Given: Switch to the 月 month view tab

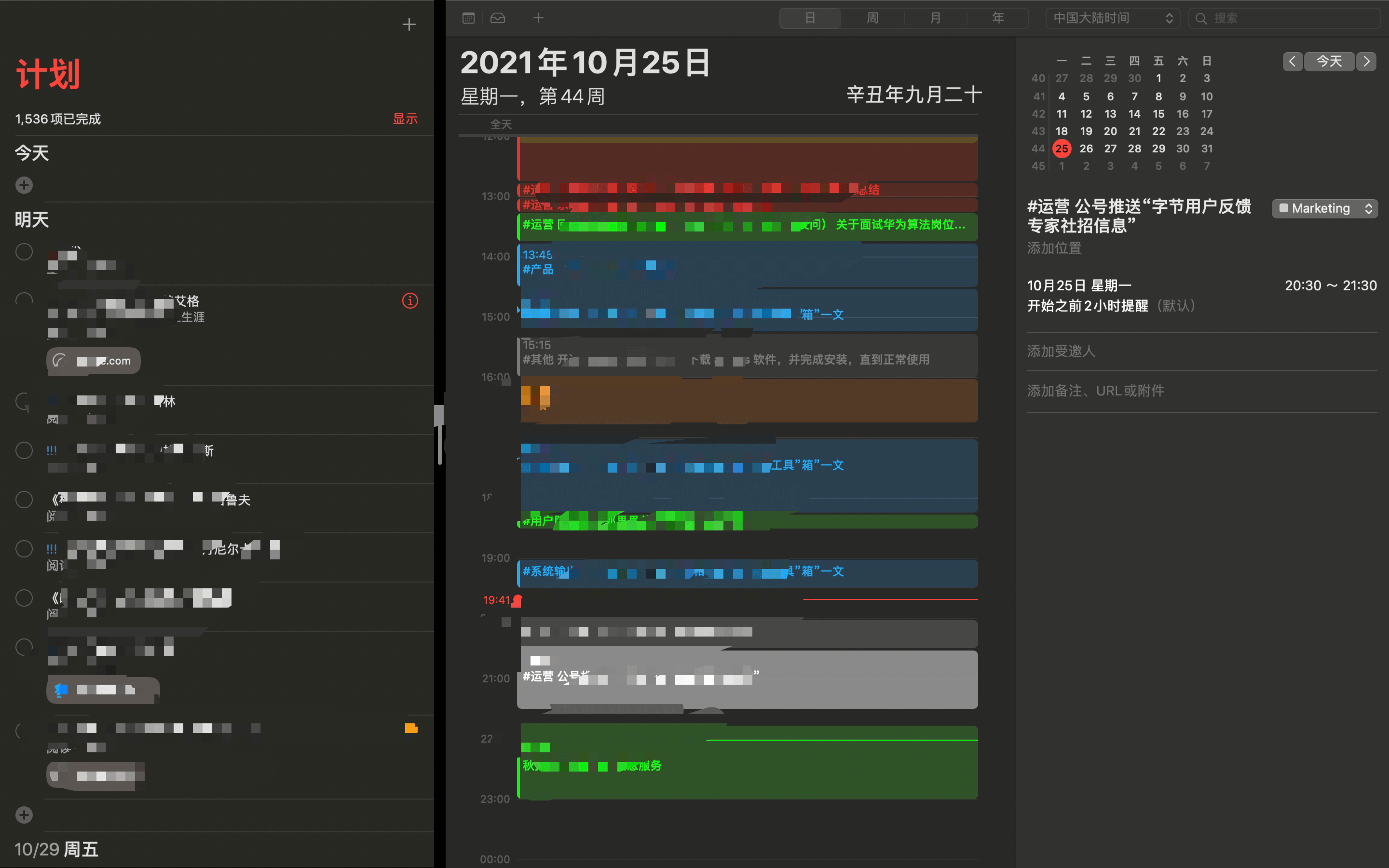Looking at the screenshot, I should pos(935,18).
